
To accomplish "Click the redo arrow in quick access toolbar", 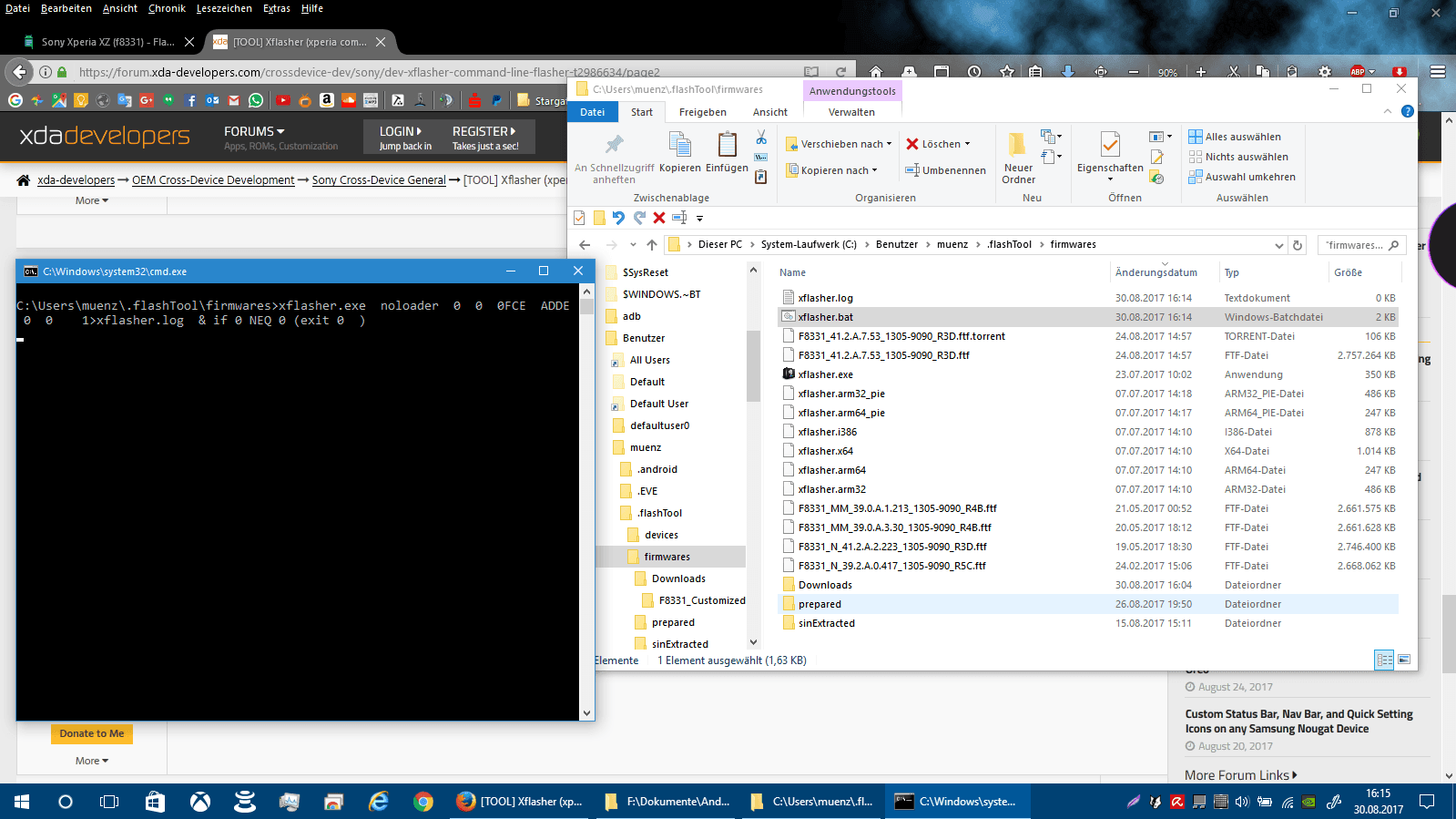I will (639, 218).
